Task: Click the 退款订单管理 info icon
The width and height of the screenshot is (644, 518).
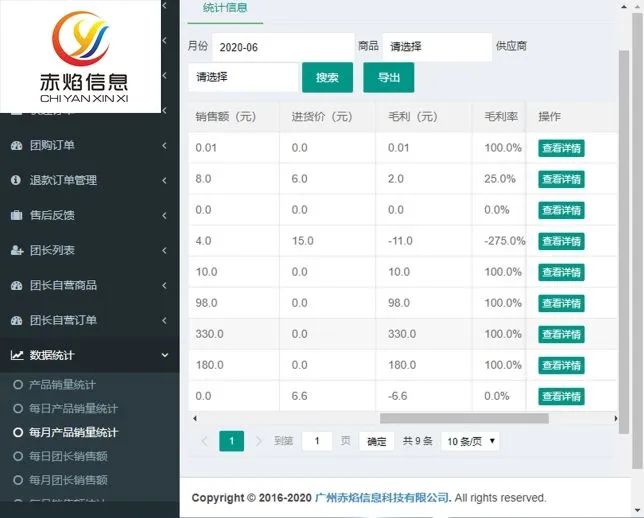Action: [16, 181]
